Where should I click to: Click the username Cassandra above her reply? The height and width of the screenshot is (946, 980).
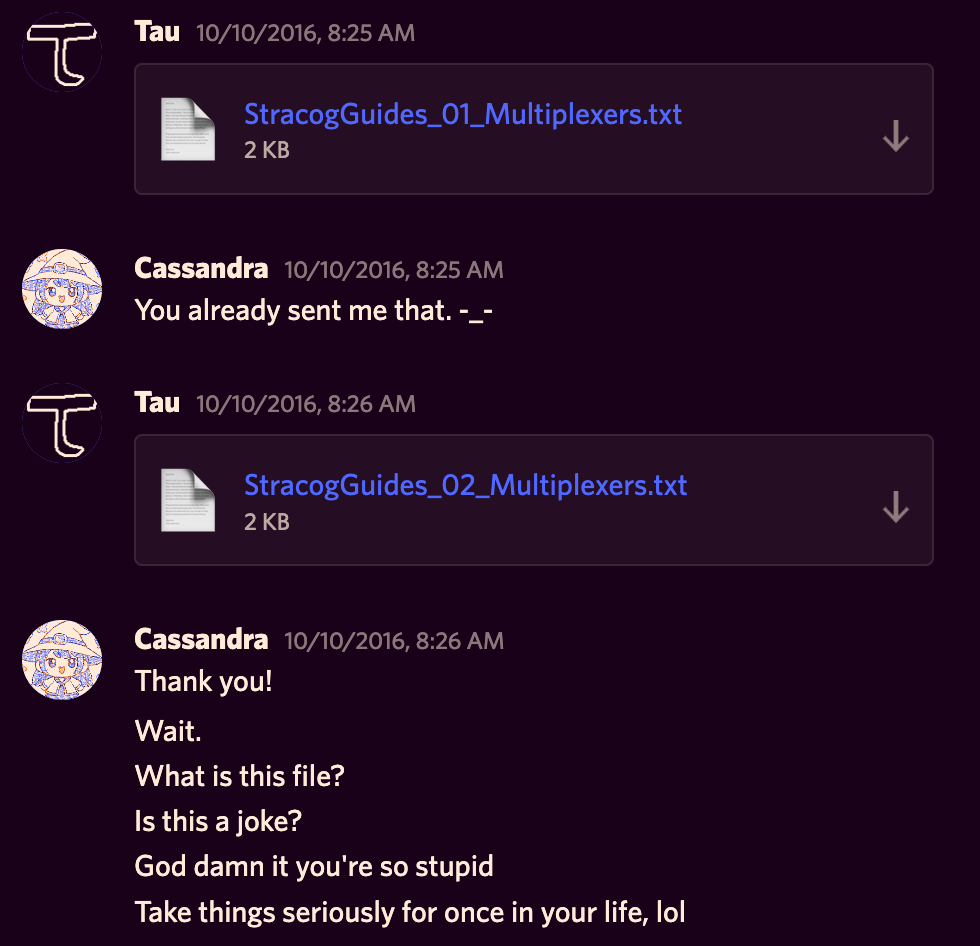[201, 269]
